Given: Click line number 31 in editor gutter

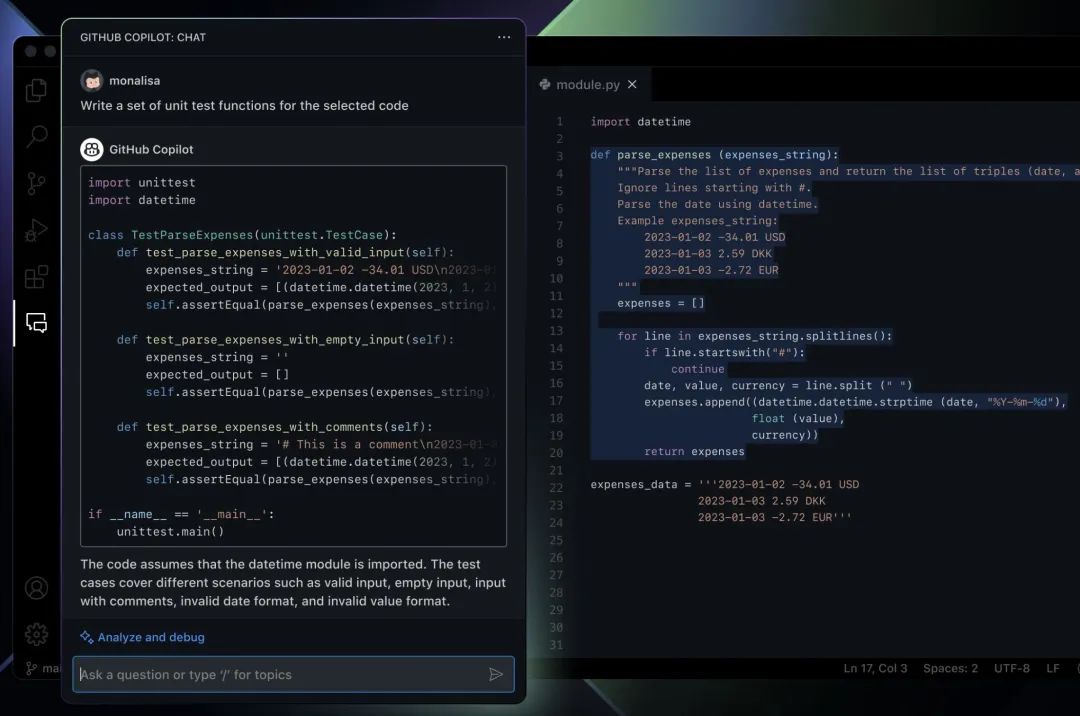Looking at the screenshot, I should click(x=556, y=645).
